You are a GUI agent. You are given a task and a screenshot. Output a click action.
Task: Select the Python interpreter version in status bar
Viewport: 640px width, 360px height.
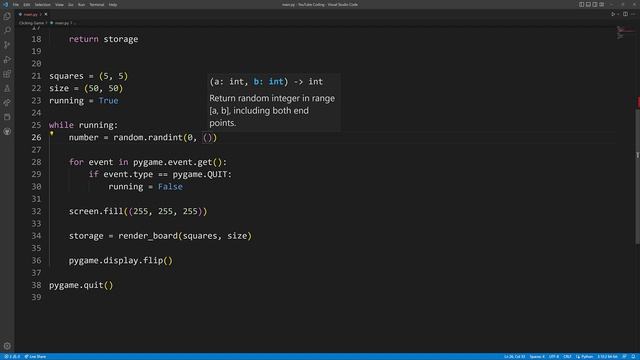click(x=607, y=357)
